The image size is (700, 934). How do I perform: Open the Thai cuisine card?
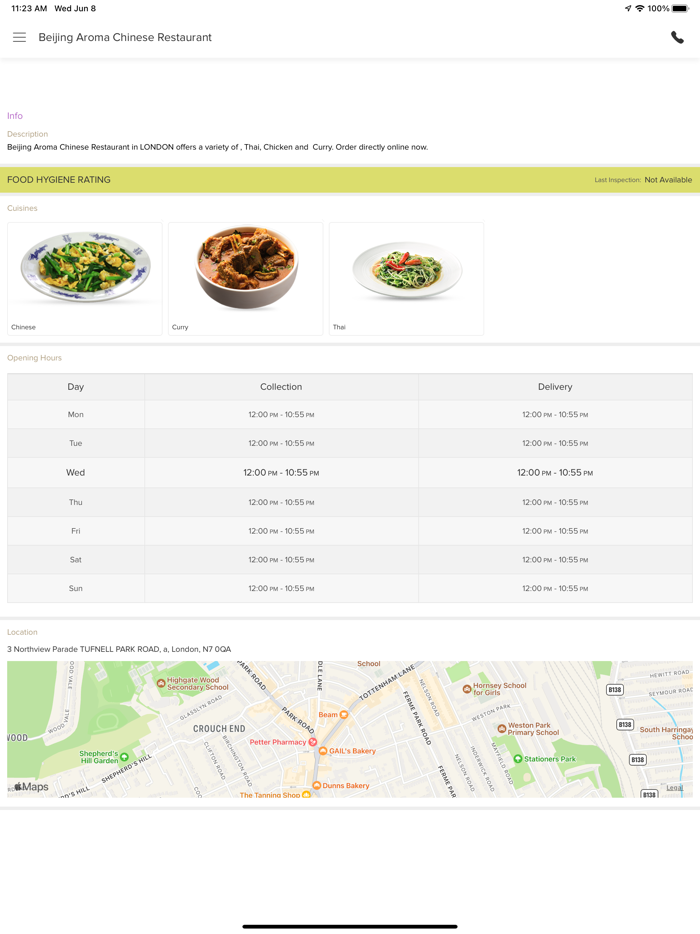tap(406, 278)
